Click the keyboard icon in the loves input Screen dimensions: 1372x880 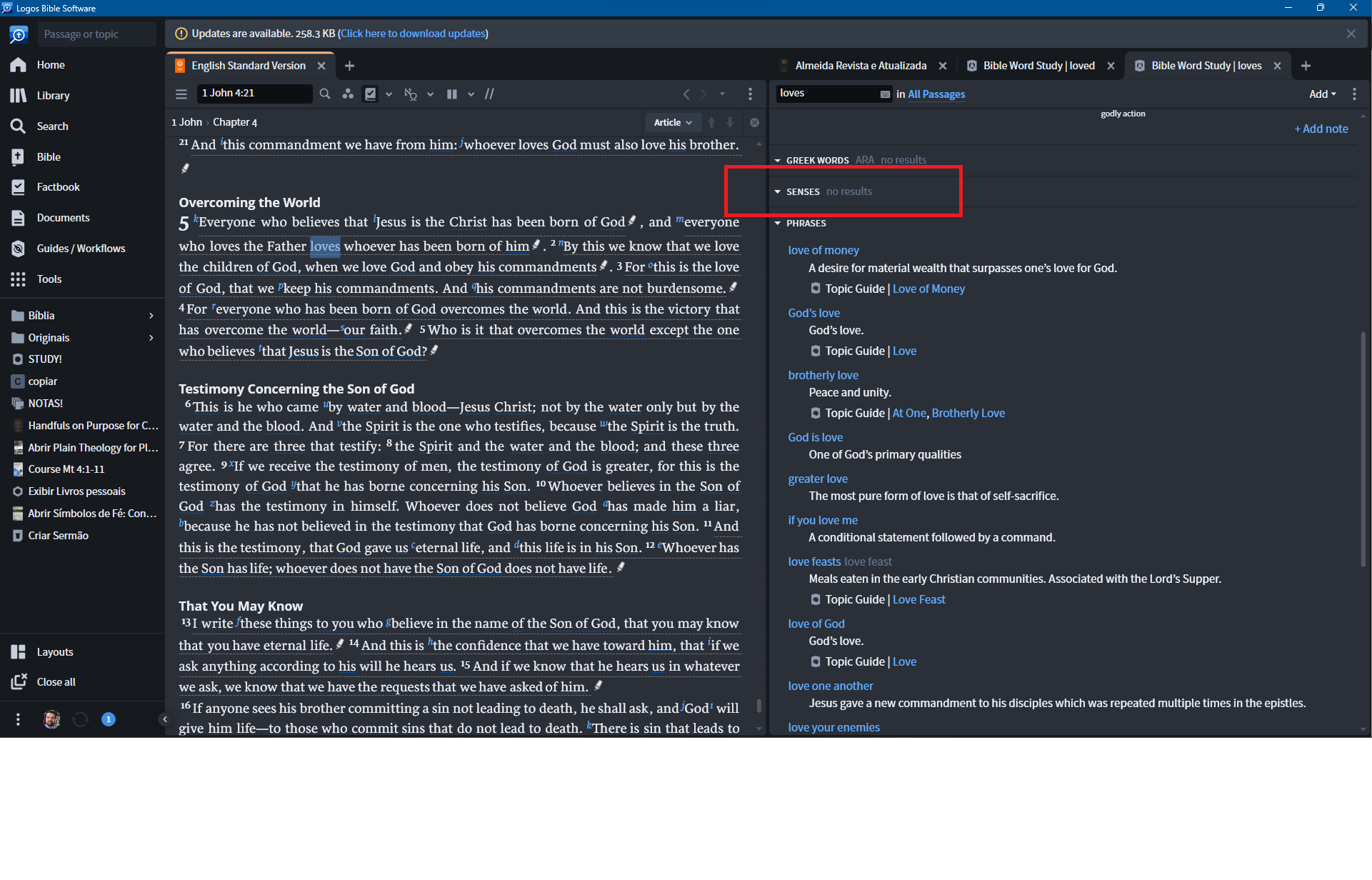point(885,94)
